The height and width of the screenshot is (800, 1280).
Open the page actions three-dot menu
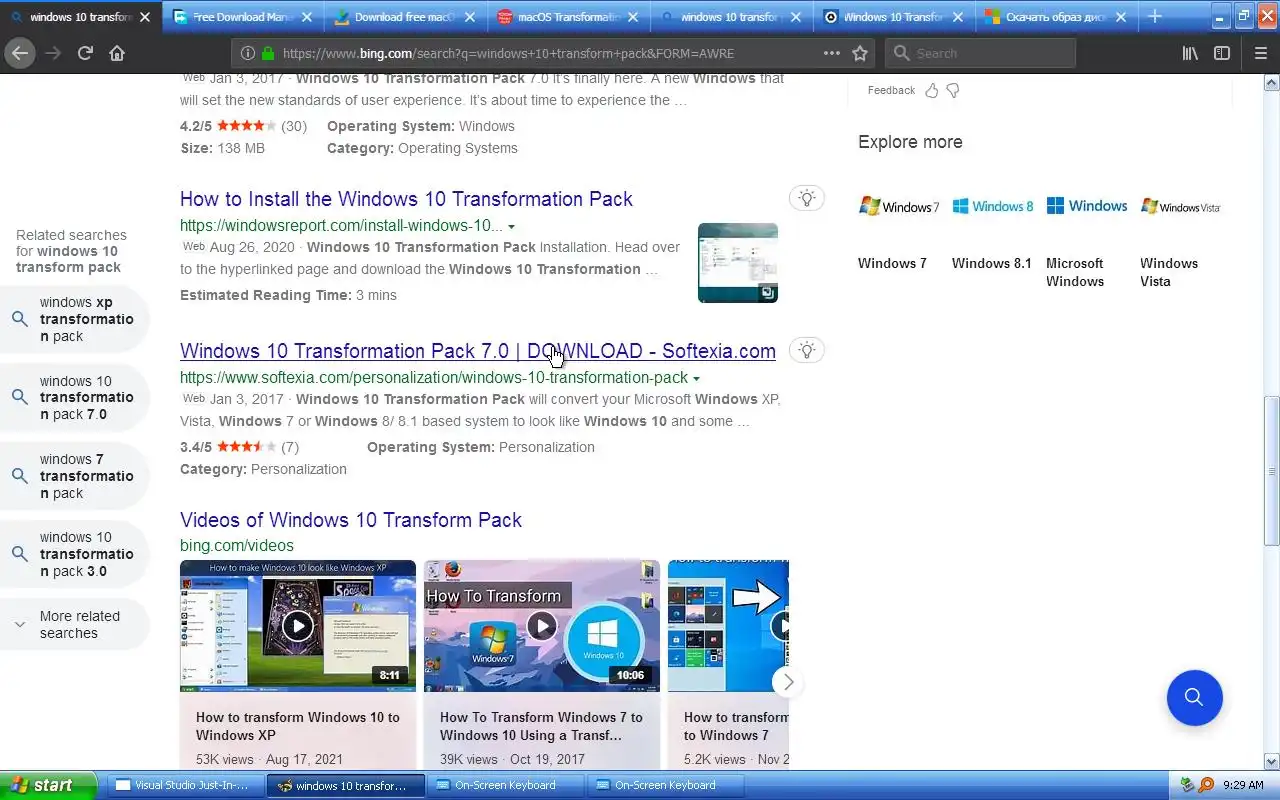tap(832, 53)
